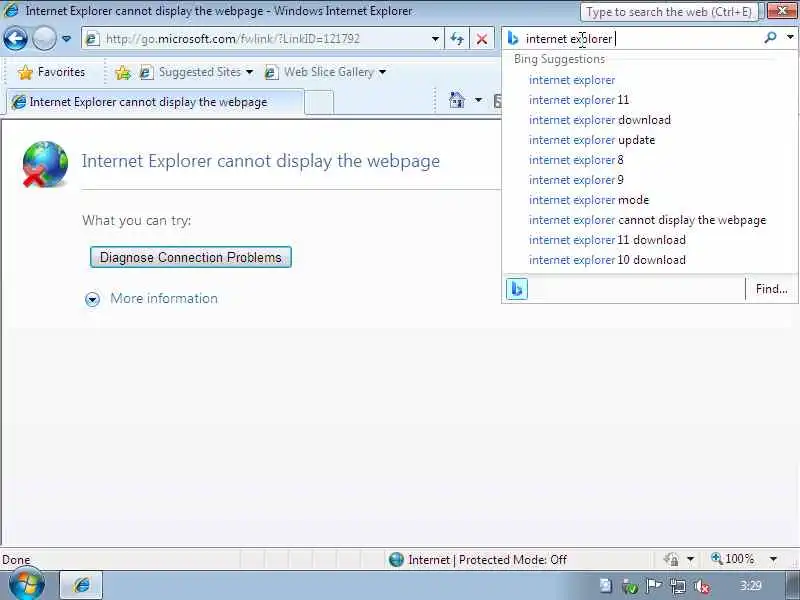Click the status bar security lock icon
800x600 pixels.
pos(671,560)
